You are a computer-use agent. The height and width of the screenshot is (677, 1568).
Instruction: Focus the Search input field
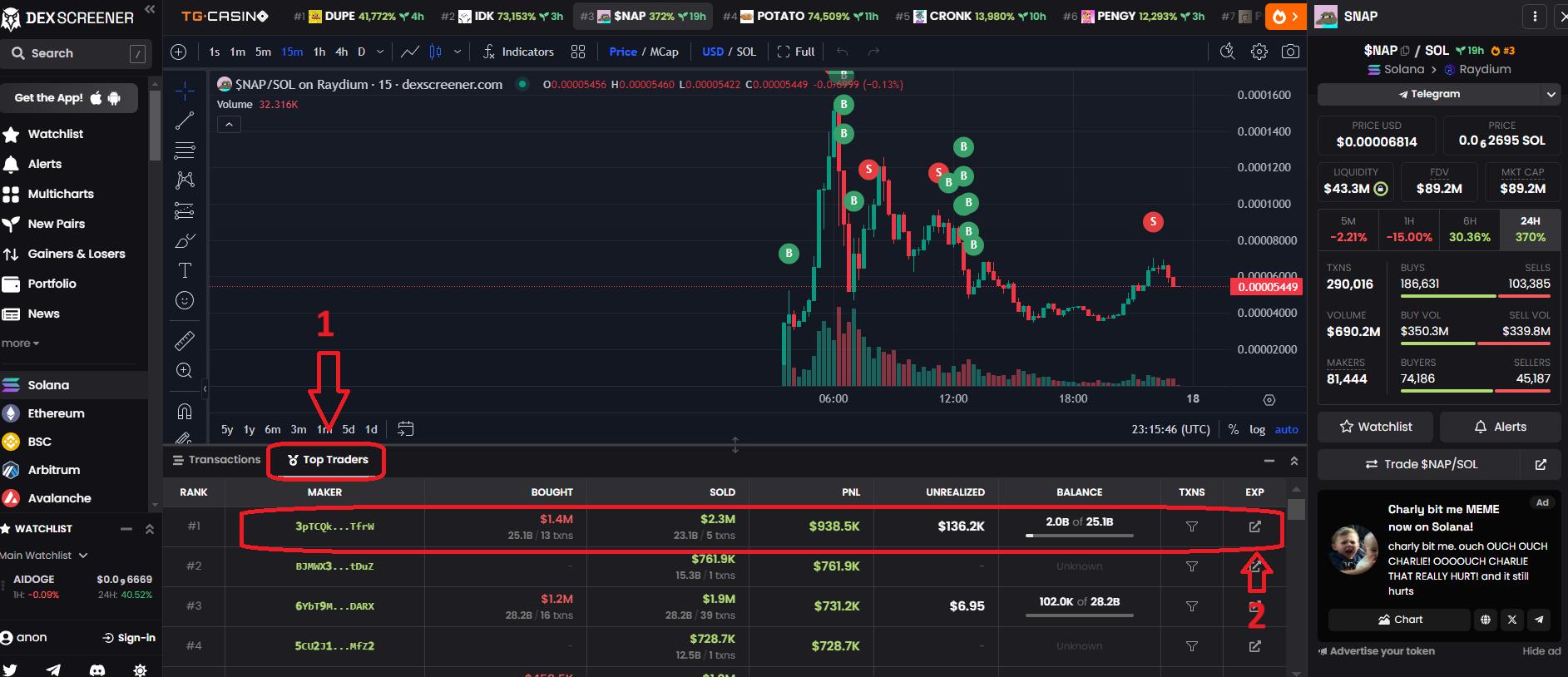tap(75, 53)
